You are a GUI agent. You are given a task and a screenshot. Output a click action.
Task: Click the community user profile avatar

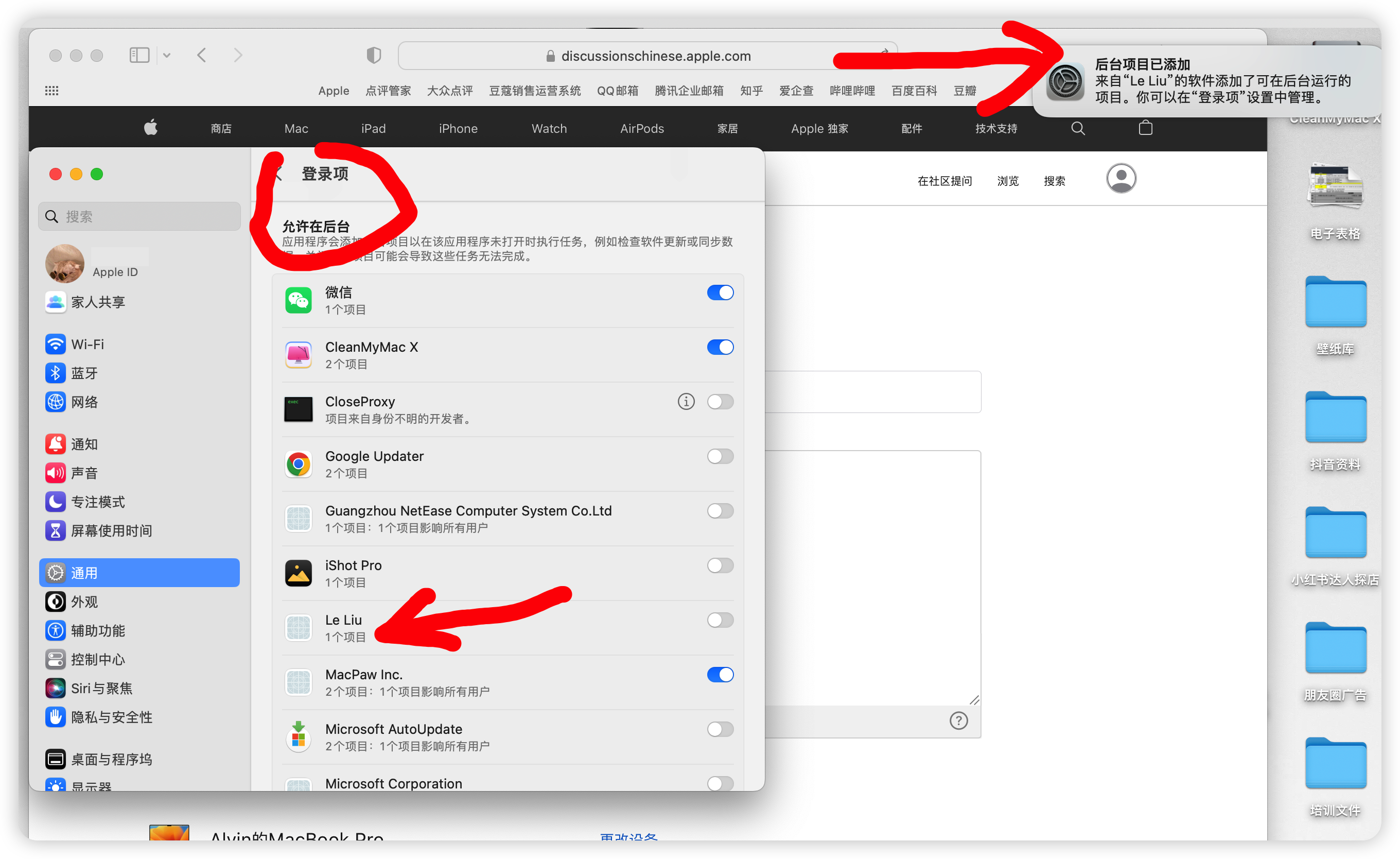(1121, 179)
